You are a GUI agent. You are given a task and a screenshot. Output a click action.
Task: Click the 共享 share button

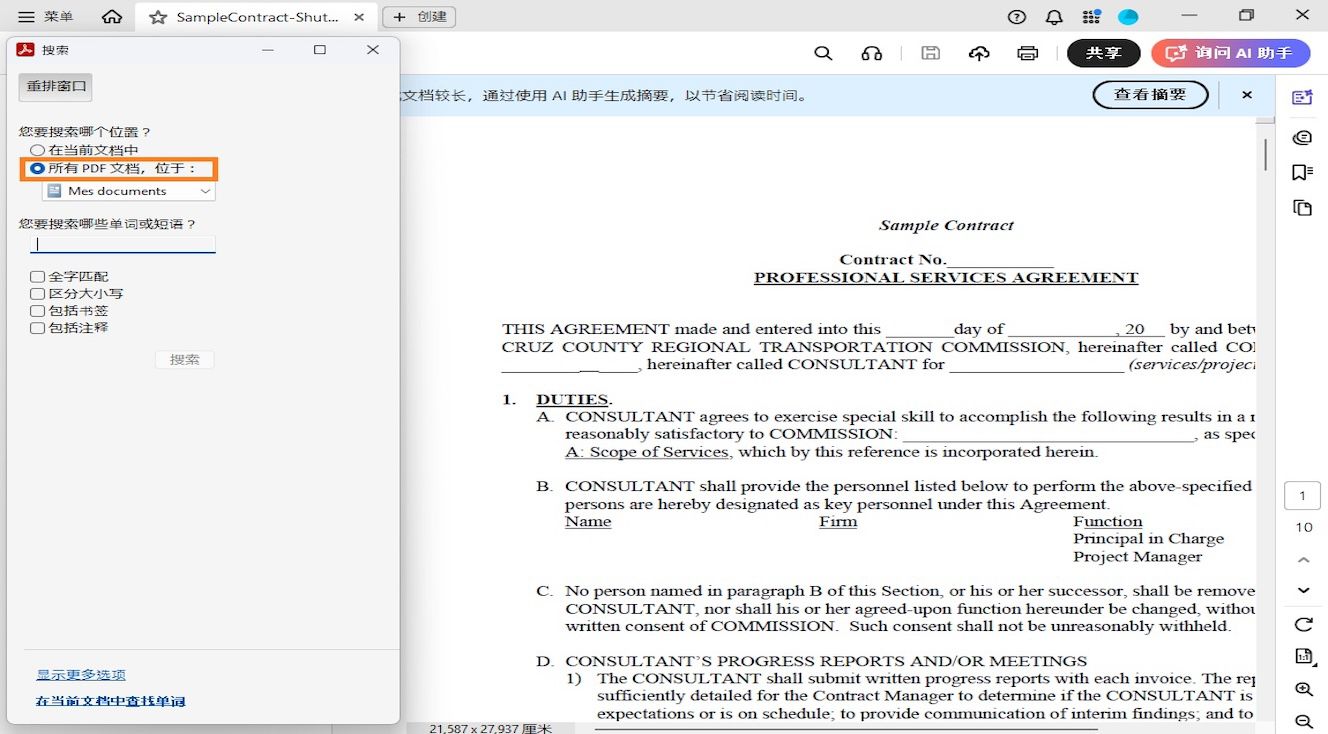1104,54
